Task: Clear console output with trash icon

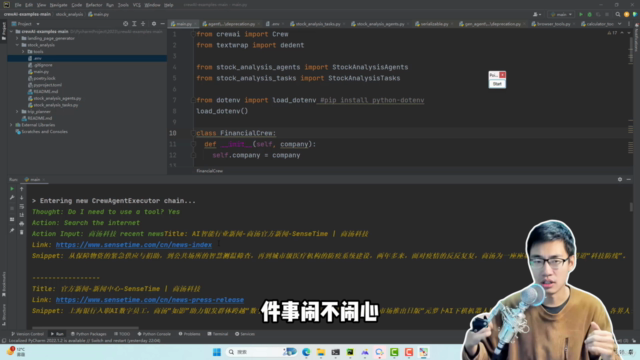Action: pyautogui.click(x=22, y=232)
